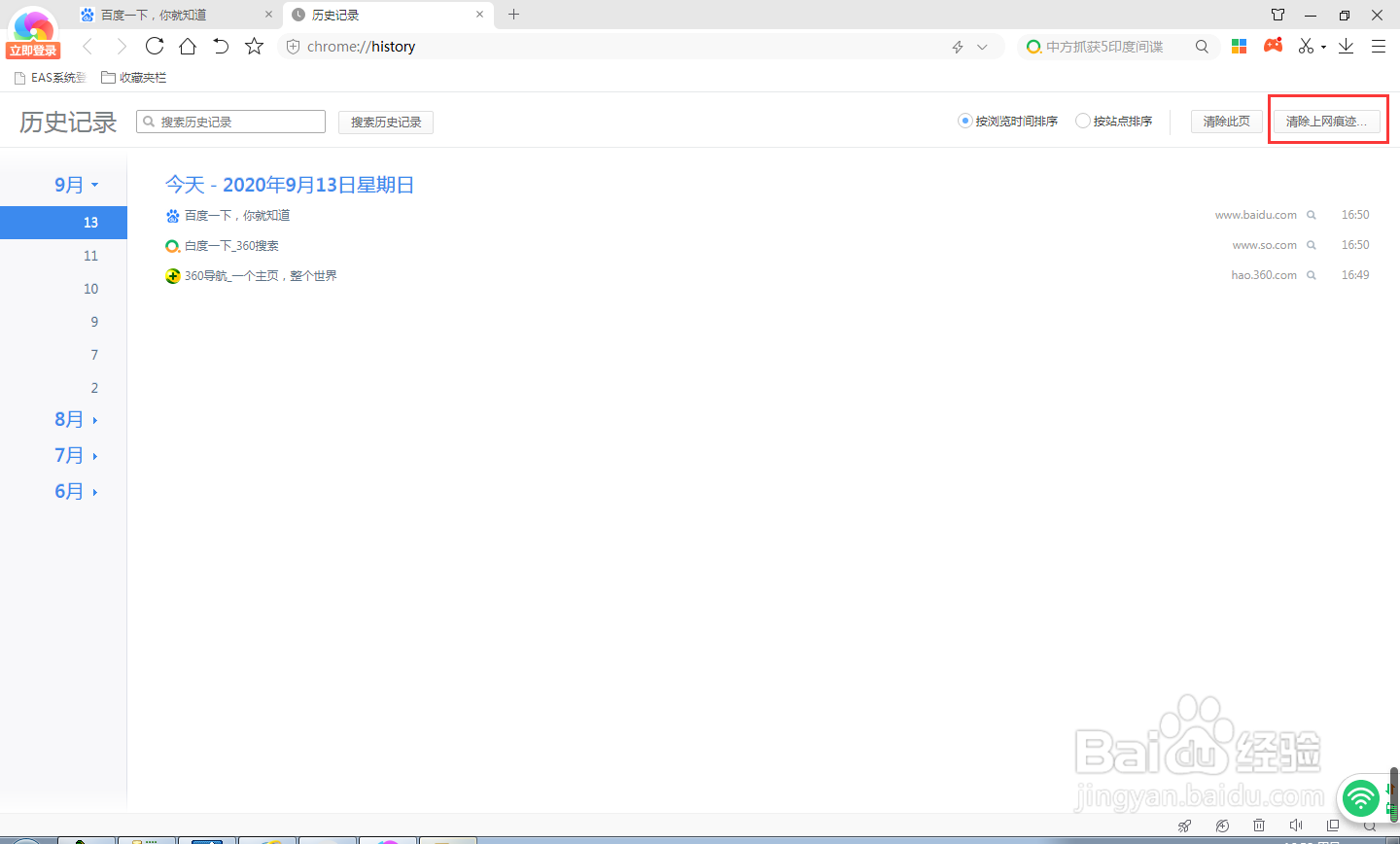The image size is (1400, 844).
Task: Click the 立即登录 login badge
Action: pos(33,51)
